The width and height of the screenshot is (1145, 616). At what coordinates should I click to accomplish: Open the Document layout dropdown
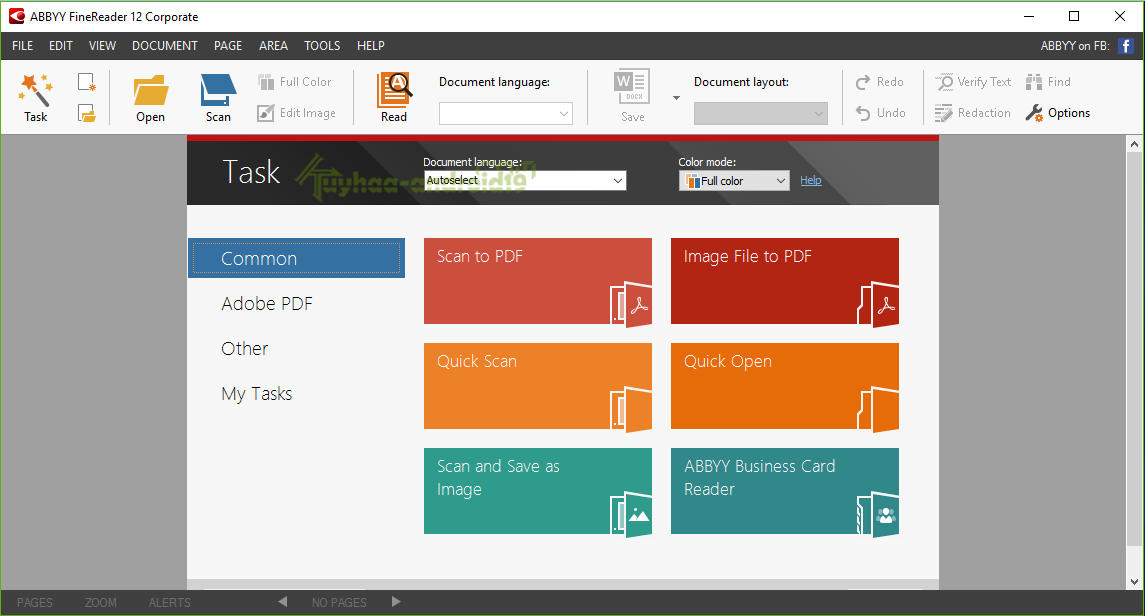[760, 113]
